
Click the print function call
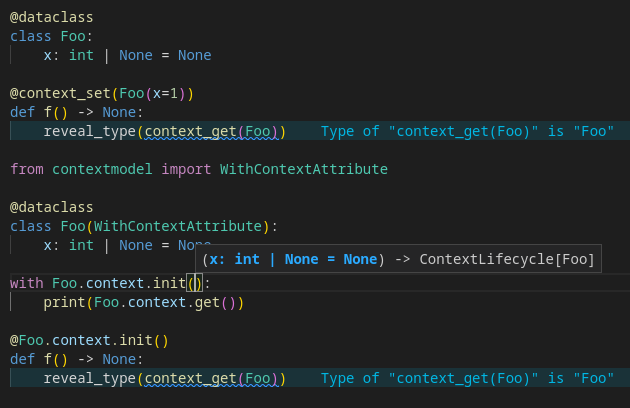click(x=64, y=302)
